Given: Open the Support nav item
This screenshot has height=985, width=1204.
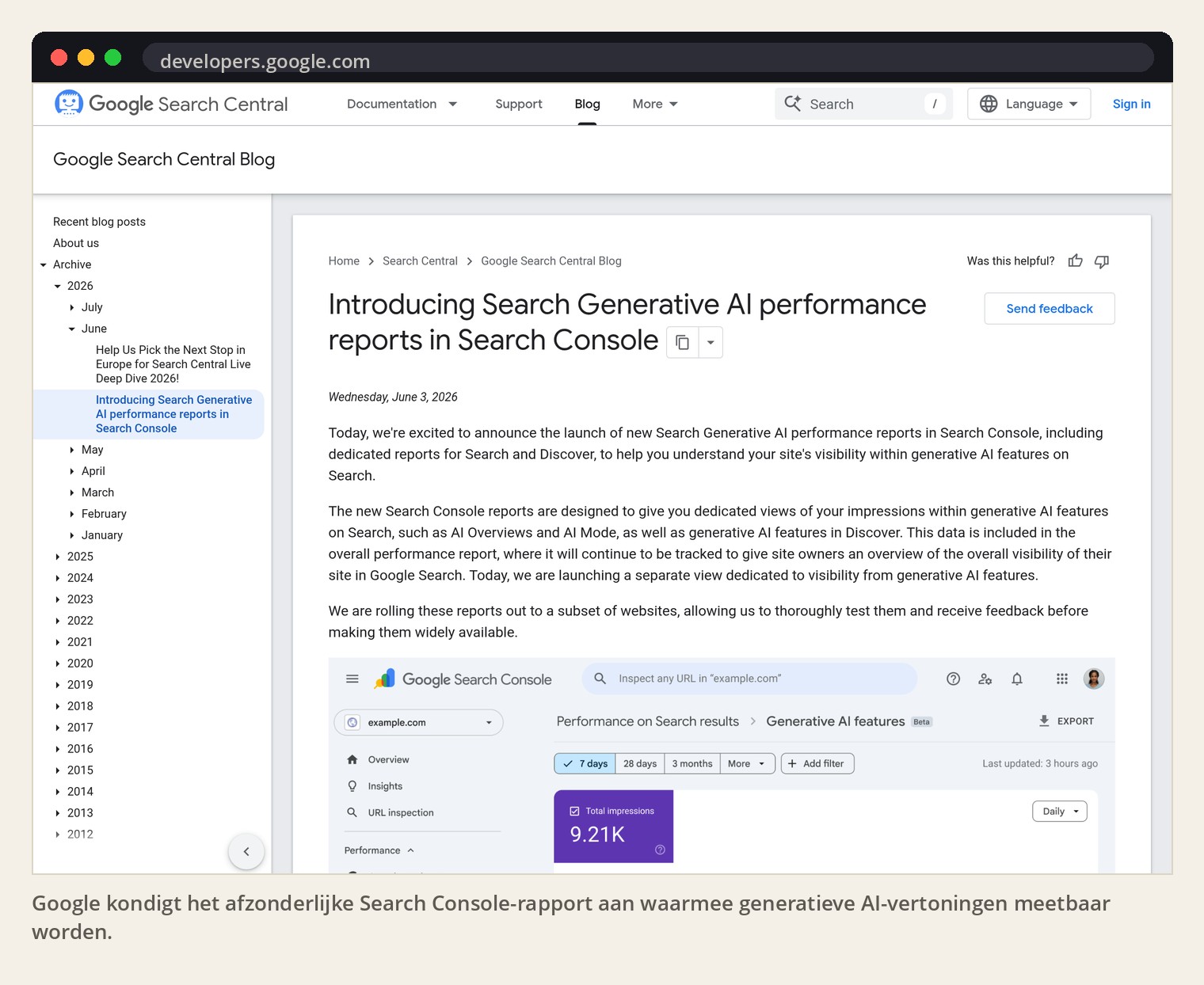Looking at the screenshot, I should pyautogui.click(x=519, y=104).
